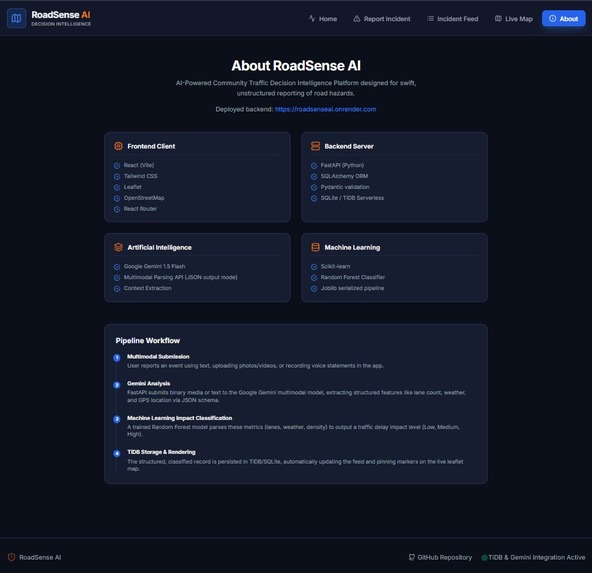
Task: Click step 2 circle for Gemini Analysis
Action: click(x=117, y=385)
